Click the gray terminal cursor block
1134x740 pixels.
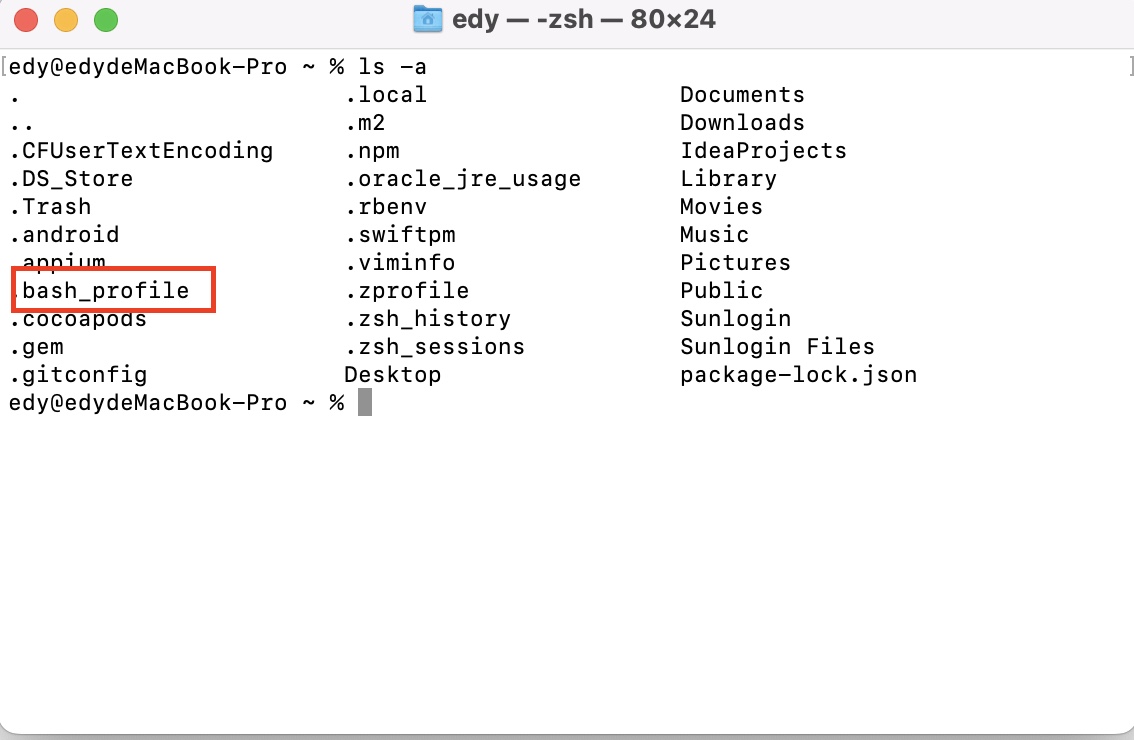[365, 403]
